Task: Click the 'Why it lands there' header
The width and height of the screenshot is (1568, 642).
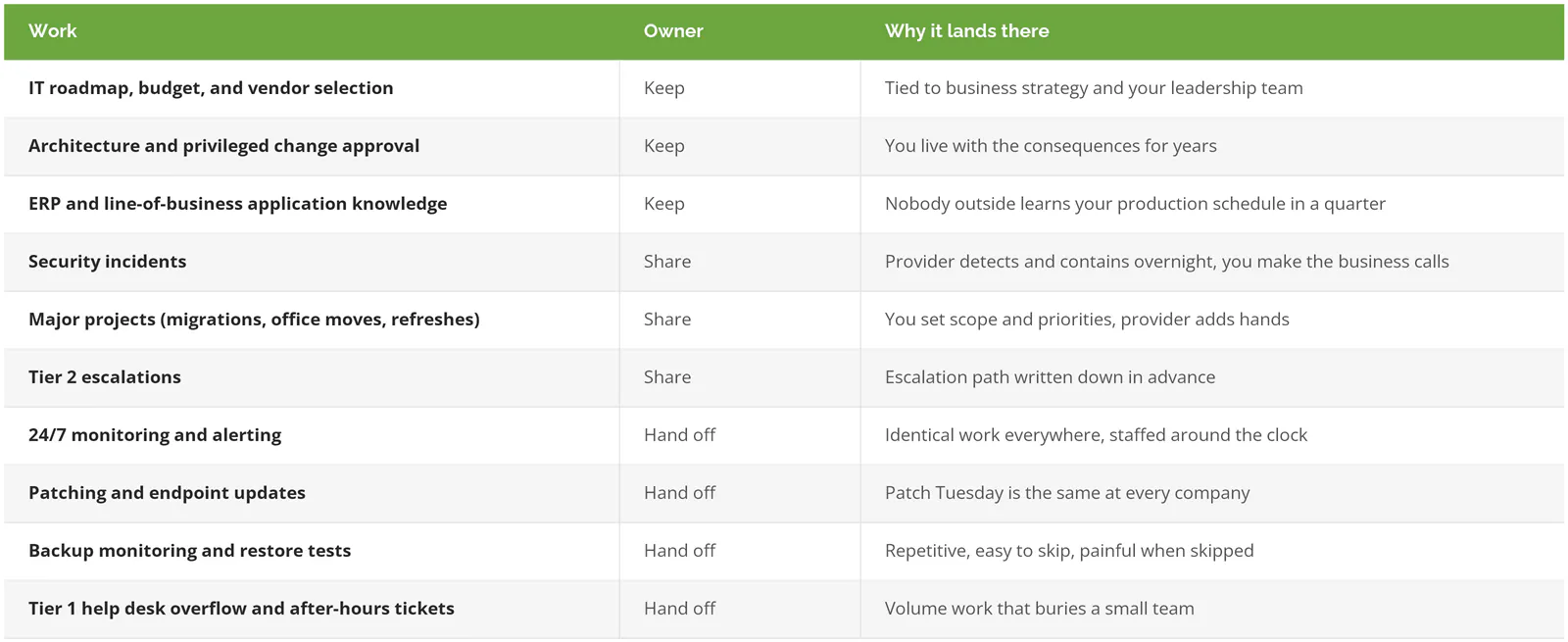Action: coord(966,31)
